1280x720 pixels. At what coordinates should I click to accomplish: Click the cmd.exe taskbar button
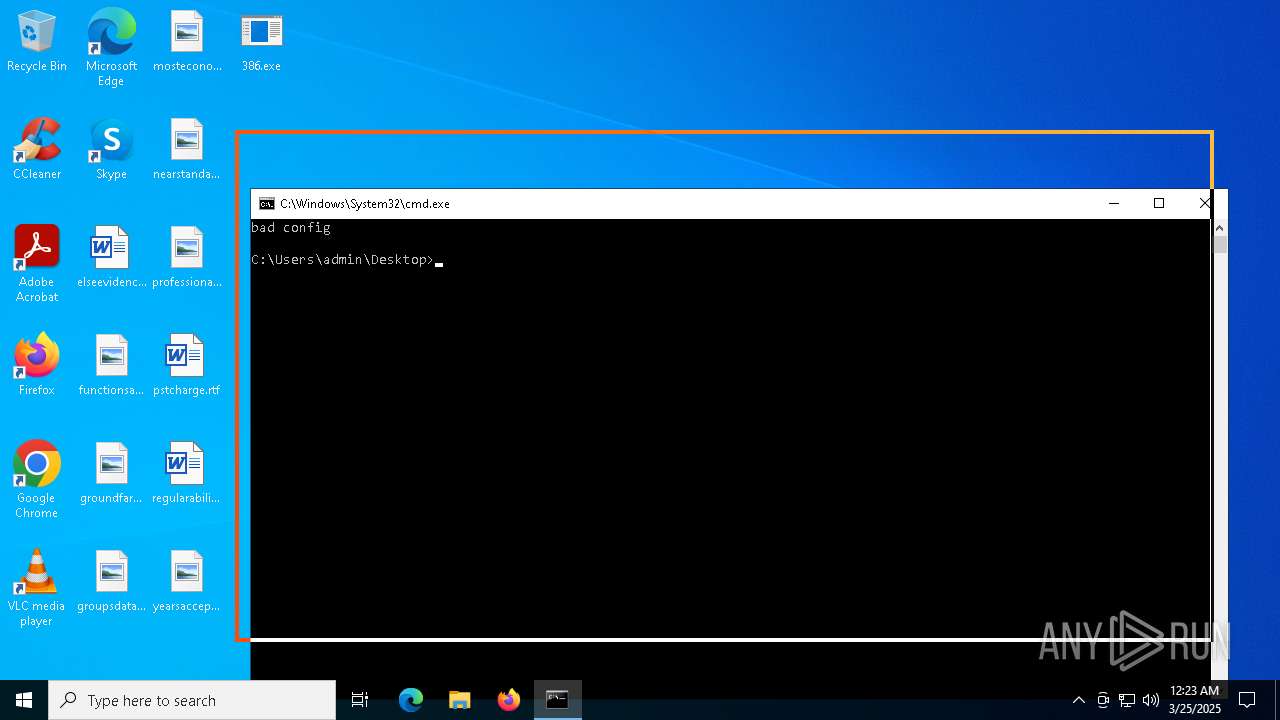[x=557, y=700]
